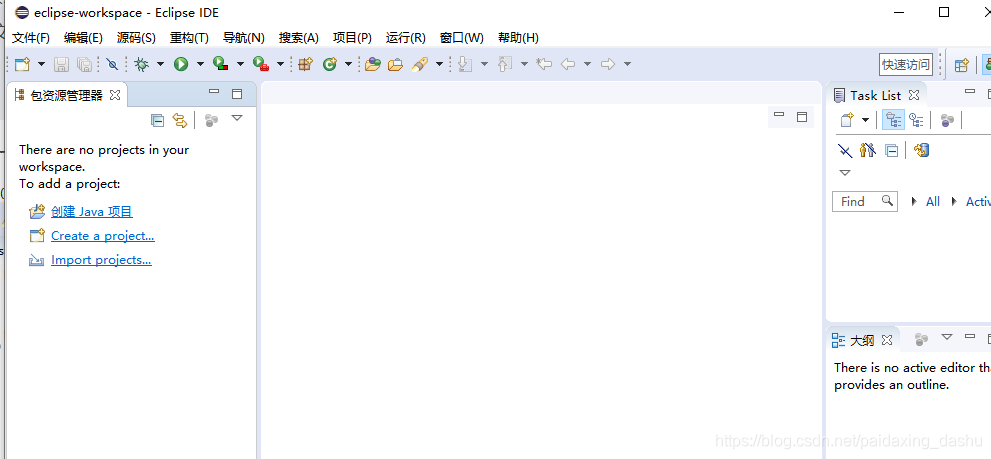Click the 快速访问 quick access field
Viewport: 991px width, 459px height.
906,64
